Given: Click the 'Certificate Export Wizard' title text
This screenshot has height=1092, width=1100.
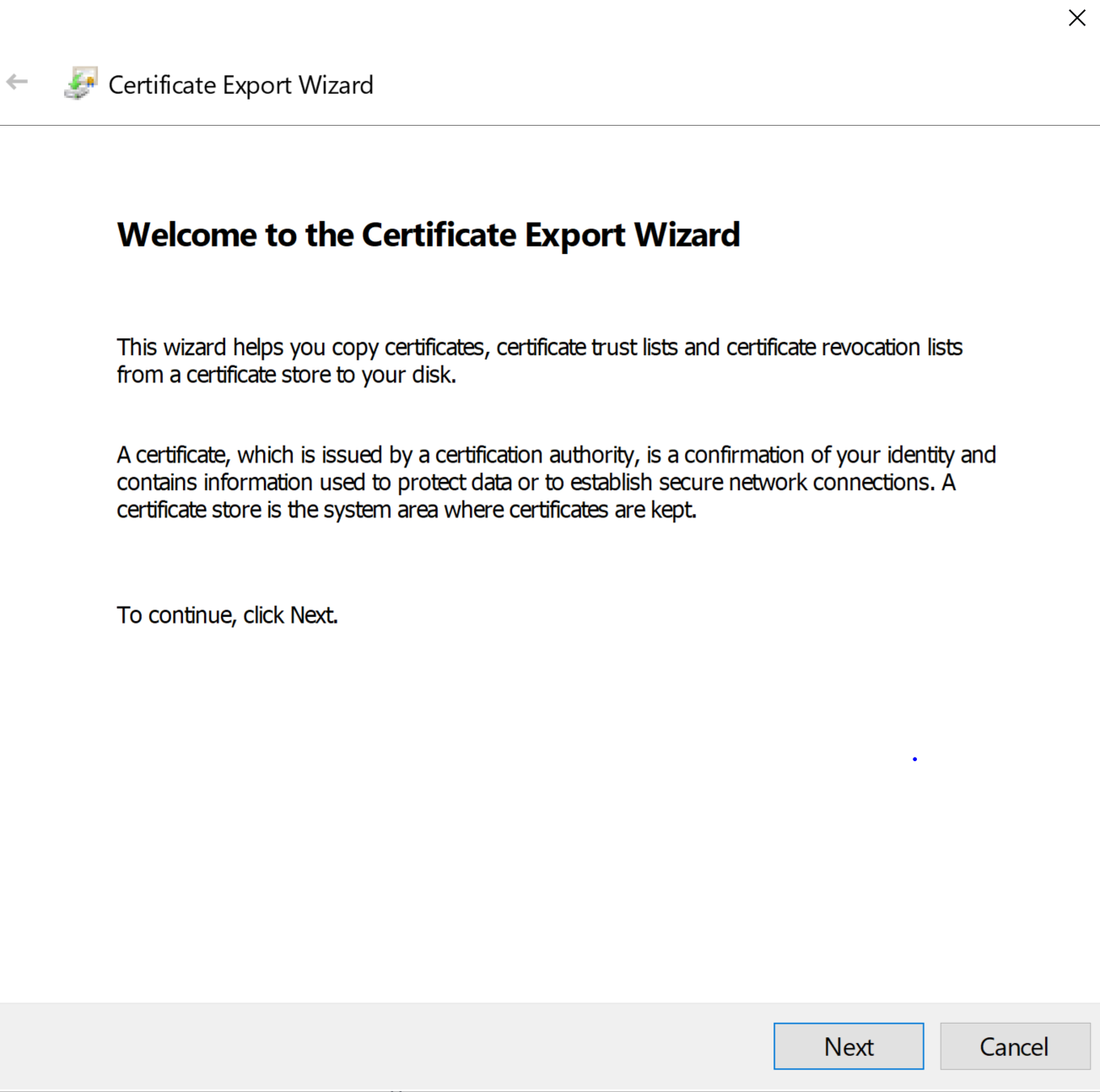Looking at the screenshot, I should pyautogui.click(x=241, y=84).
